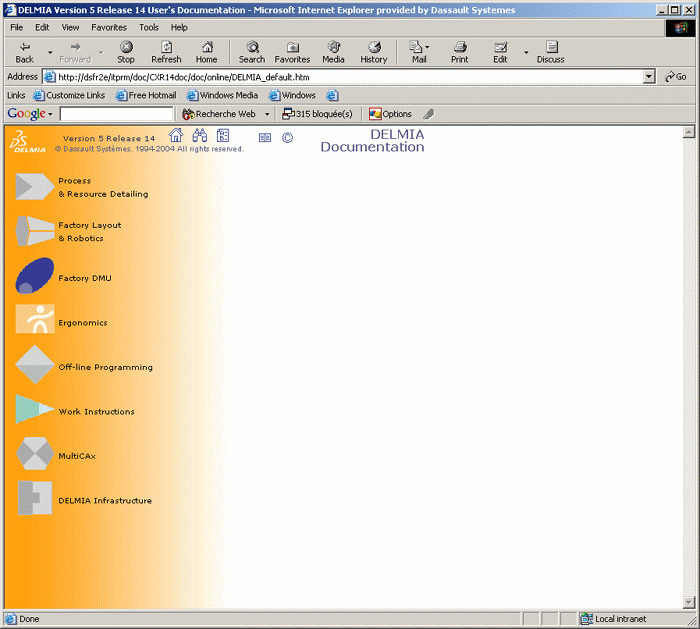Viewport: 700px width, 629px height.
Task: Go to the browser Home page
Action: tap(206, 52)
